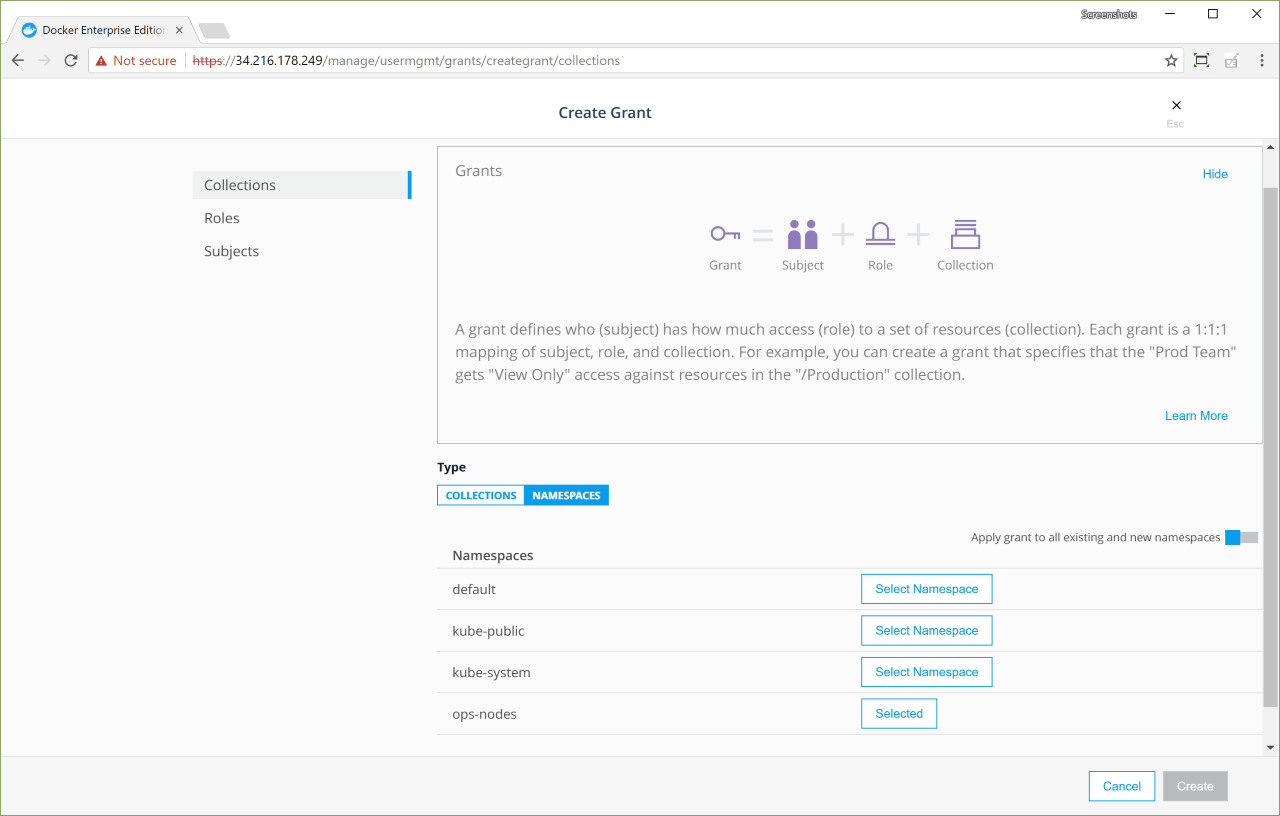Click the Grant key icon
The height and width of the screenshot is (816, 1280).
click(725, 234)
